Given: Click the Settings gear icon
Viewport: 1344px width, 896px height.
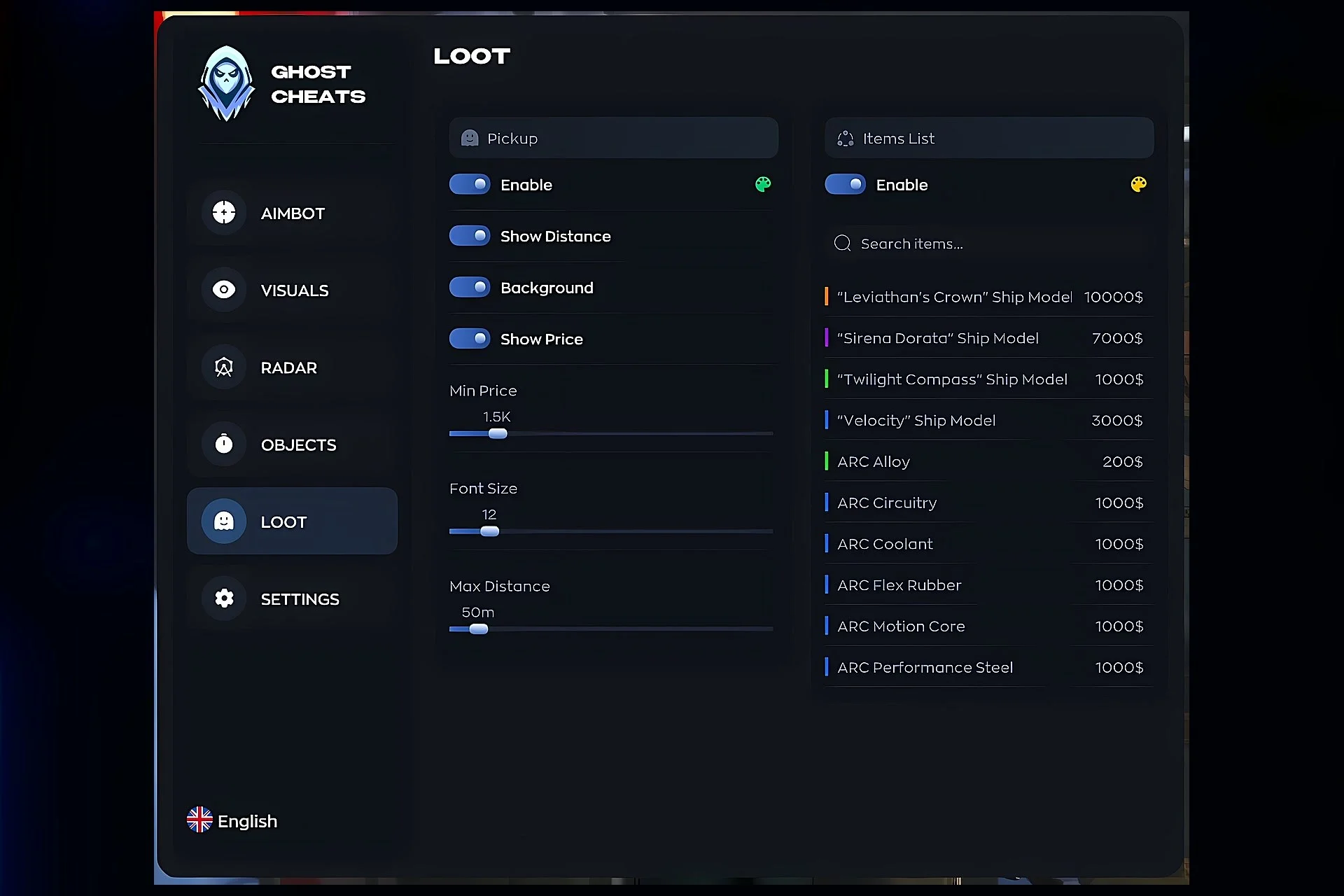Looking at the screenshot, I should [x=224, y=598].
